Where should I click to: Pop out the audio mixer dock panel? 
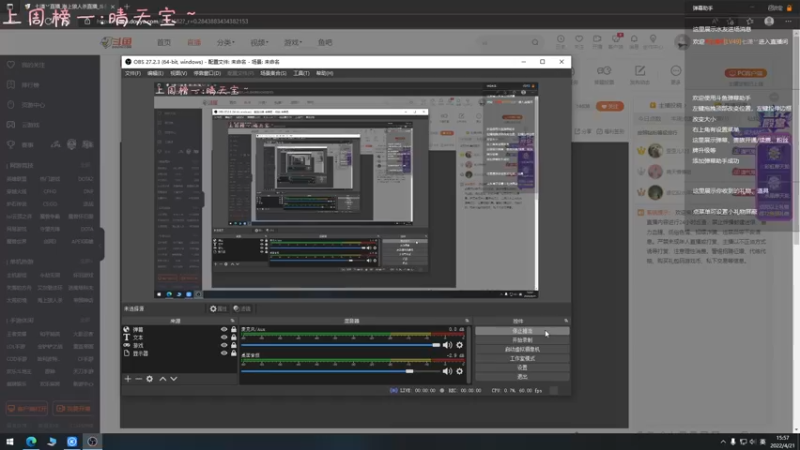tap(467, 321)
